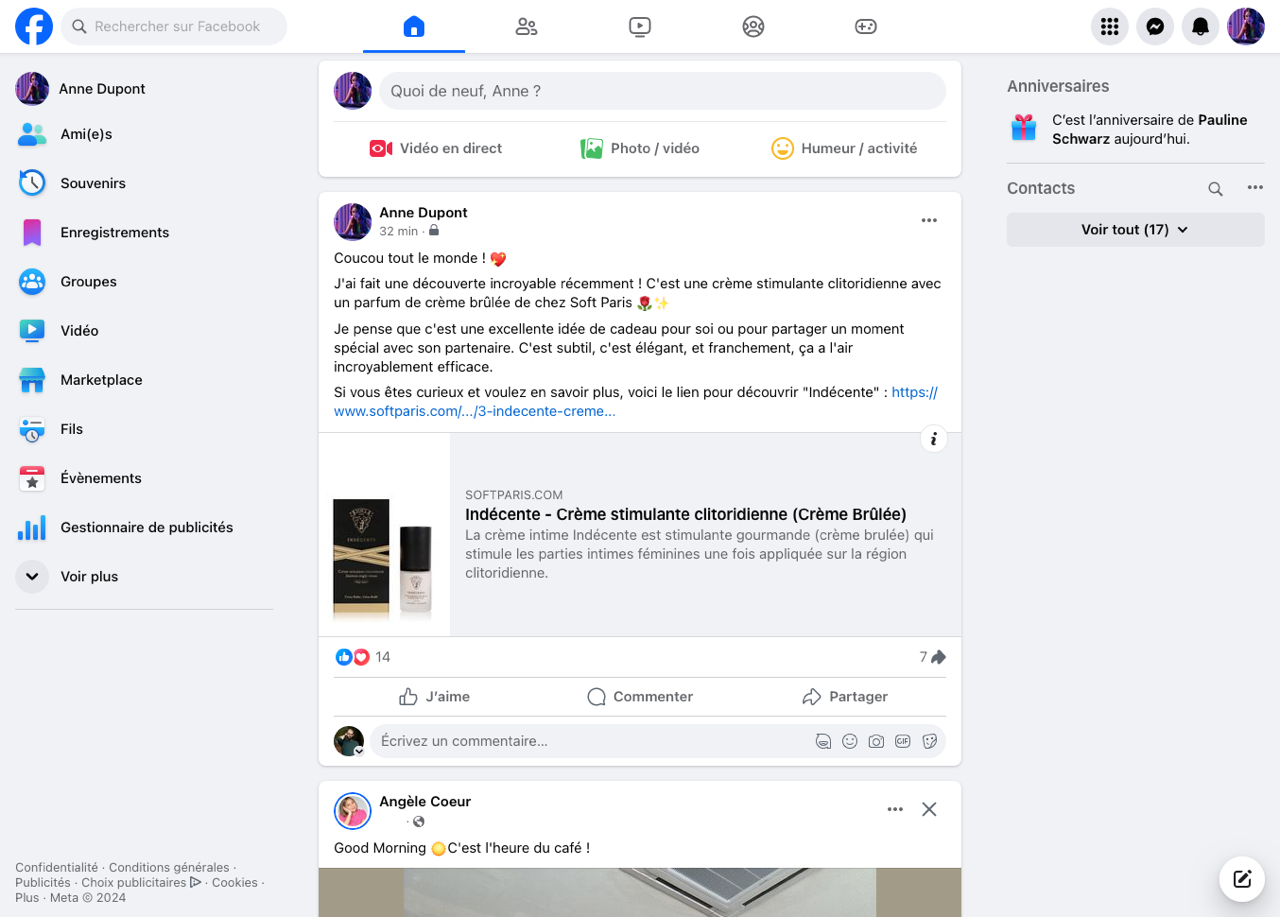Switch to the Video tab in top navigation

[x=640, y=27]
